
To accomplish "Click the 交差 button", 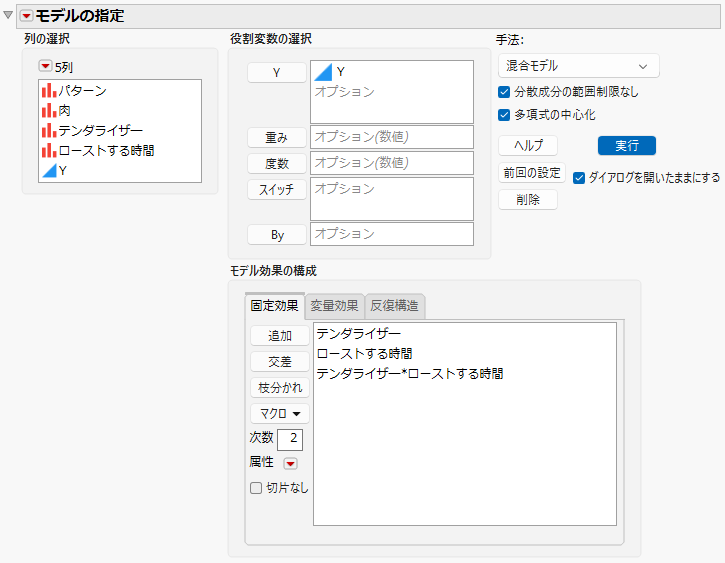I will (280, 361).
